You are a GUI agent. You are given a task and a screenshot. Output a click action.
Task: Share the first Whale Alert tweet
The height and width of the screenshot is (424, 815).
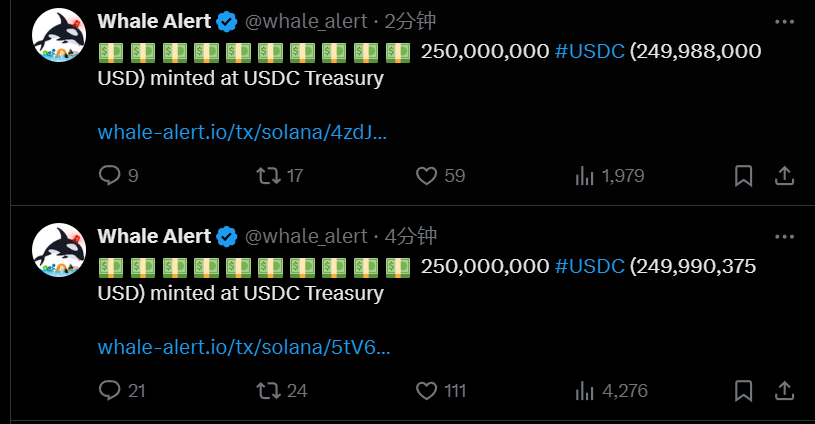[785, 176]
